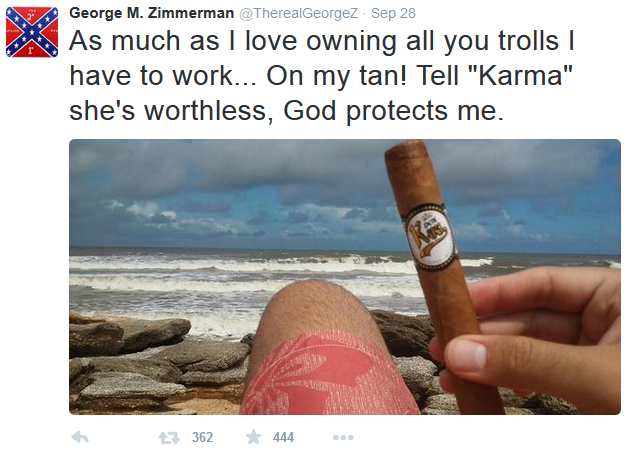Open George M. Zimmerman's profile name
634x458 pixels.
[151, 13]
